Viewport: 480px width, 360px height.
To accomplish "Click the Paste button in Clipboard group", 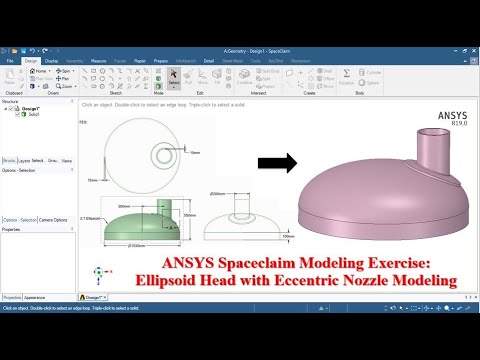I will point(10,77).
